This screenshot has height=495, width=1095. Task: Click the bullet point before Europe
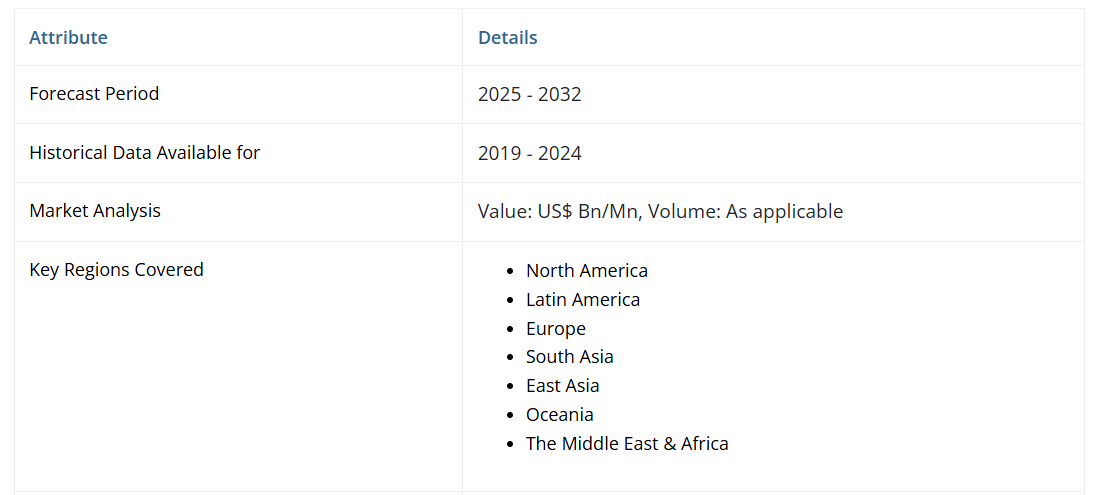pyautogui.click(x=511, y=330)
